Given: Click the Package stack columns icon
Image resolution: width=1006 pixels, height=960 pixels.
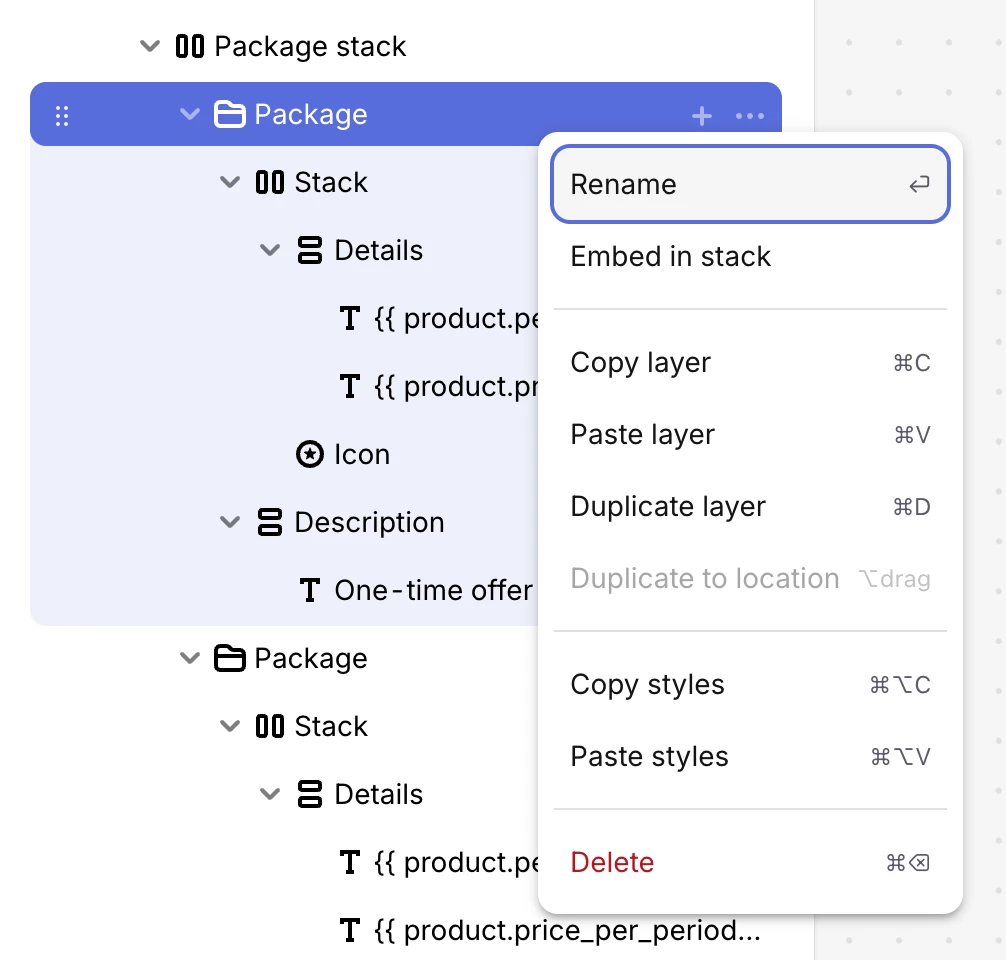Looking at the screenshot, I should point(190,46).
